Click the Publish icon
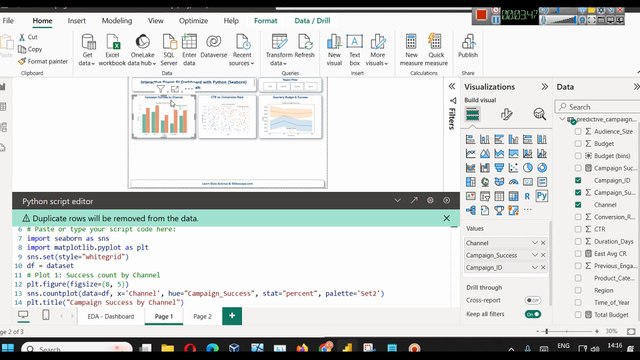The width and height of the screenshot is (640, 360). pos(468,46)
